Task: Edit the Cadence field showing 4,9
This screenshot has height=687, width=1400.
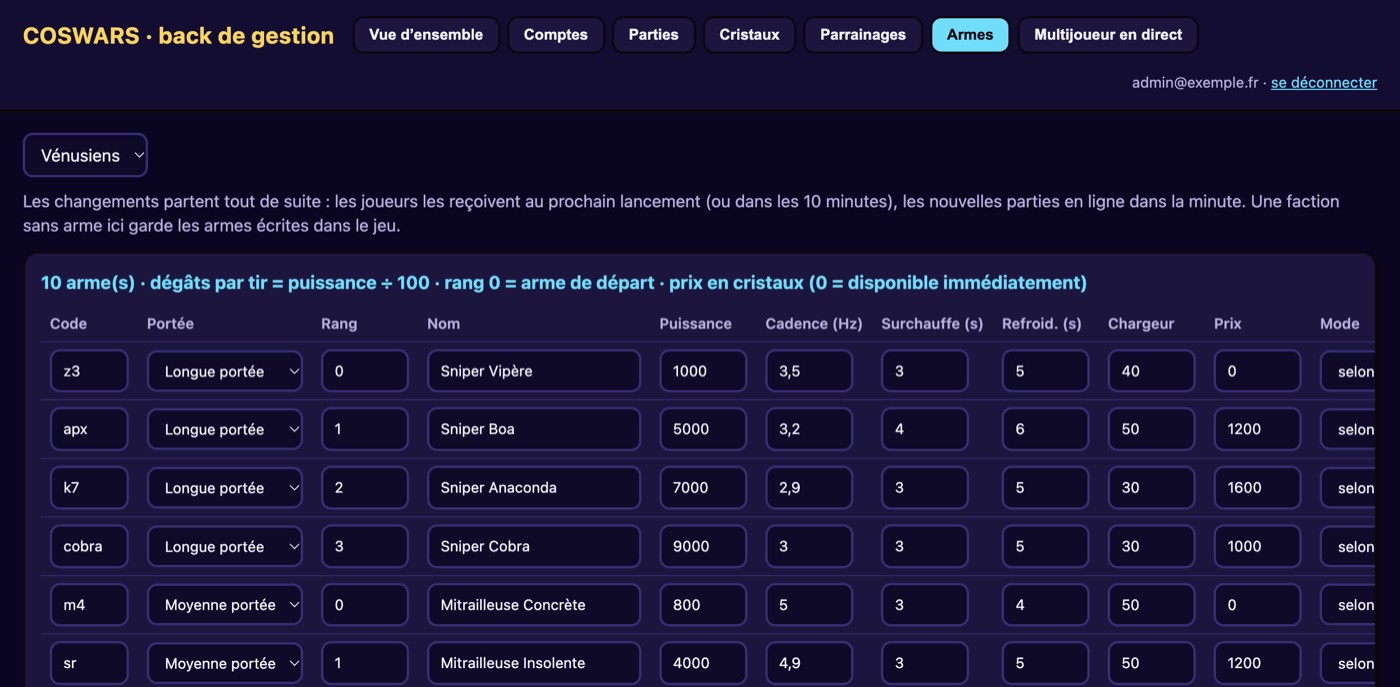Action: [809, 663]
